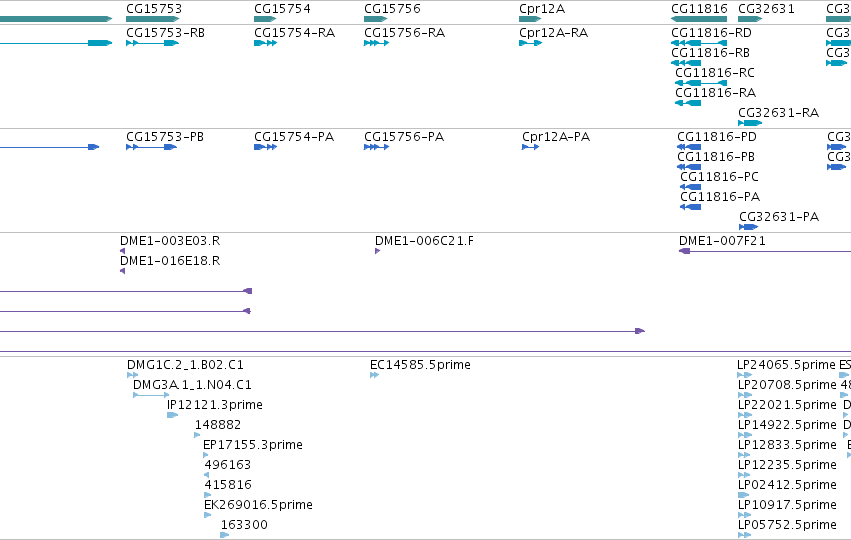Viewport: 851px width, 540px height.
Task: Select EST LP02412.5prime
Action: 787,485
